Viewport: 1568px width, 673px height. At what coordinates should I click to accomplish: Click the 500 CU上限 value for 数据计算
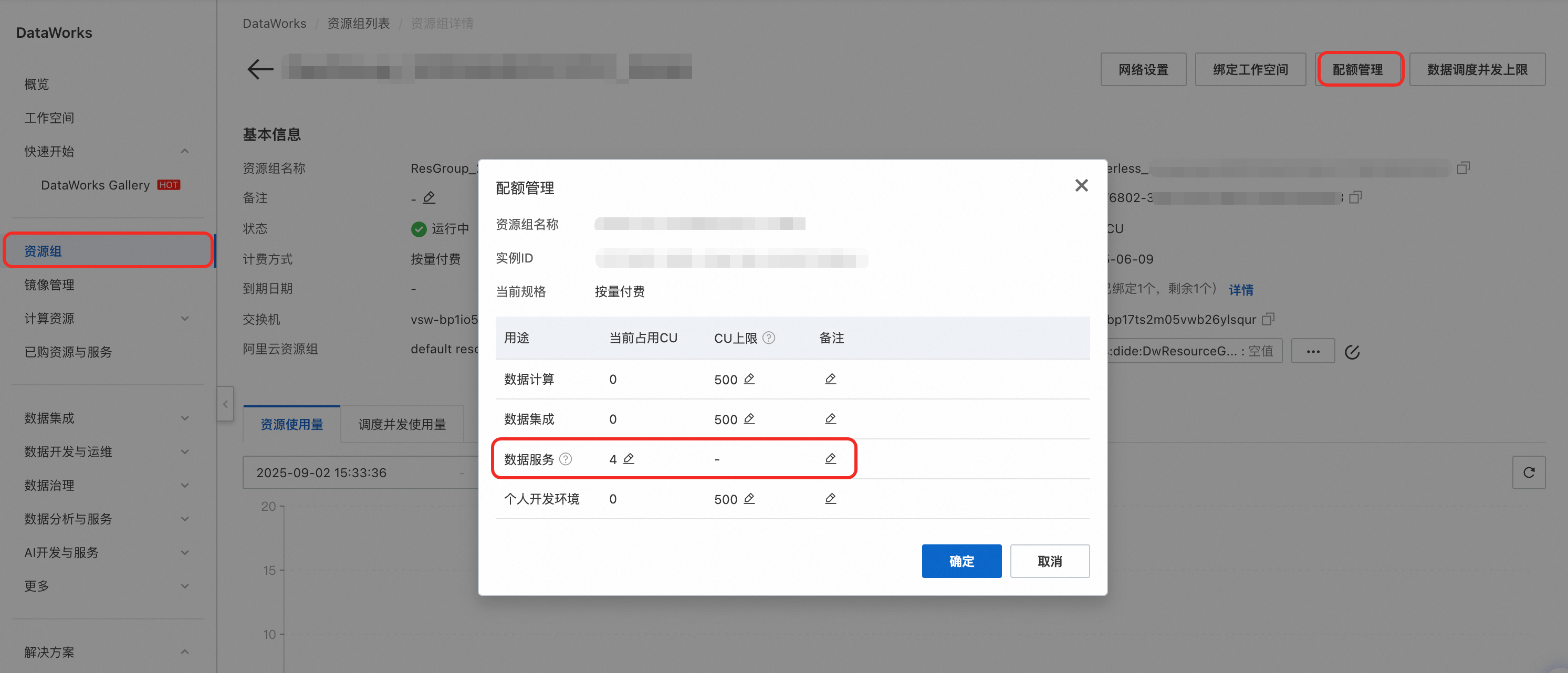pos(726,379)
